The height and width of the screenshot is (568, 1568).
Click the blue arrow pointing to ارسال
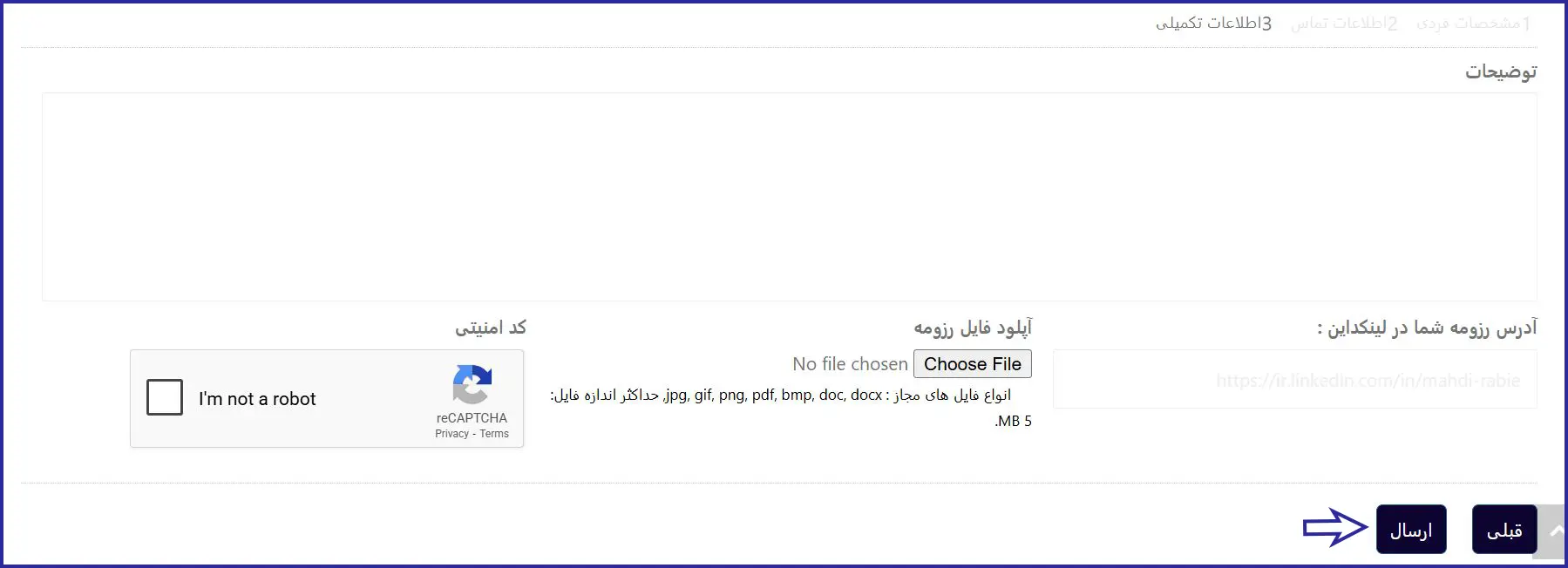(x=1335, y=528)
